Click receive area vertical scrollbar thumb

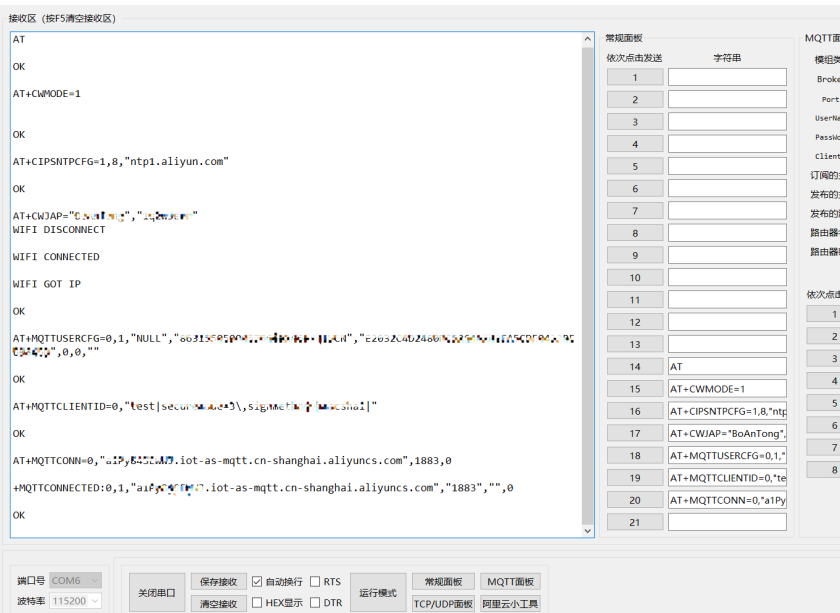[x=588, y=285]
